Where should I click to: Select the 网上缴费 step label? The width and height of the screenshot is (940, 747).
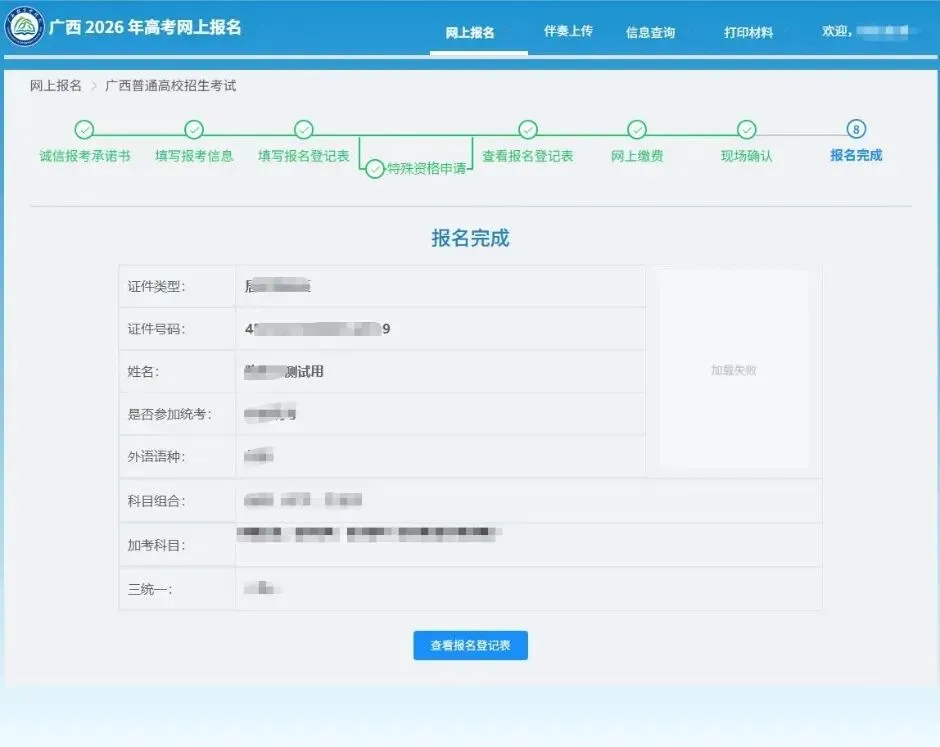click(x=637, y=156)
